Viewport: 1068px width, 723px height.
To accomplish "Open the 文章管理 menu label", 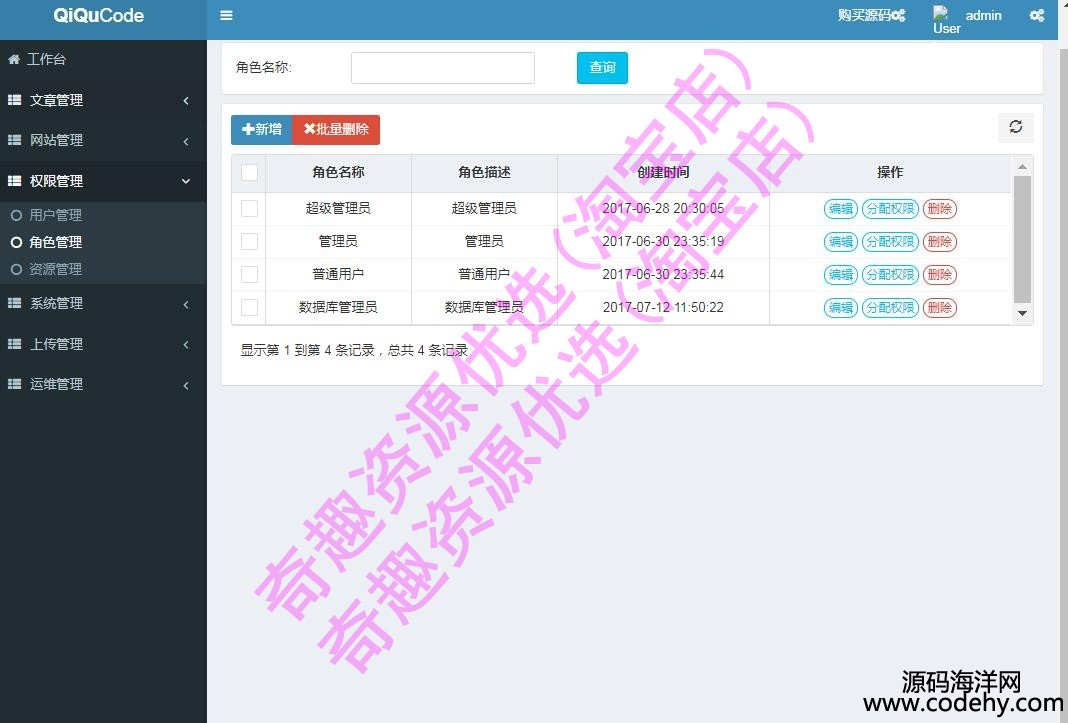I will click(x=57, y=100).
